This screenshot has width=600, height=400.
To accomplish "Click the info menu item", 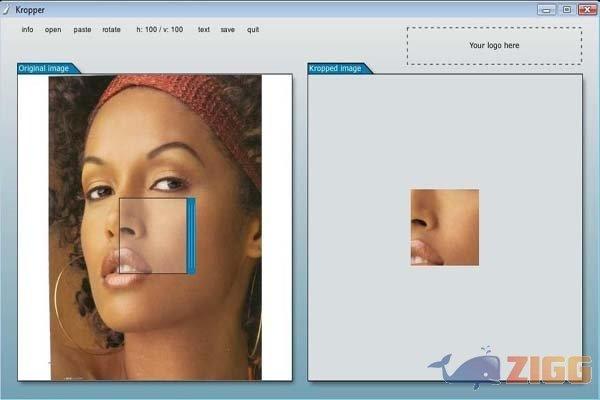I will [27, 30].
